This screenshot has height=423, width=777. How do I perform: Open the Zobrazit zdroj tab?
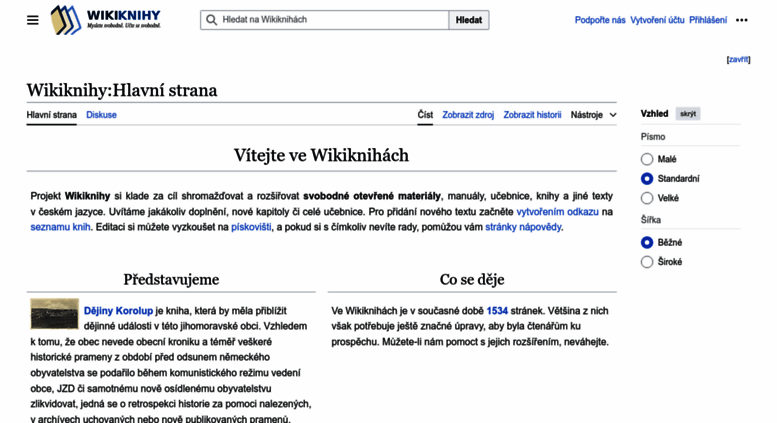[x=468, y=115]
